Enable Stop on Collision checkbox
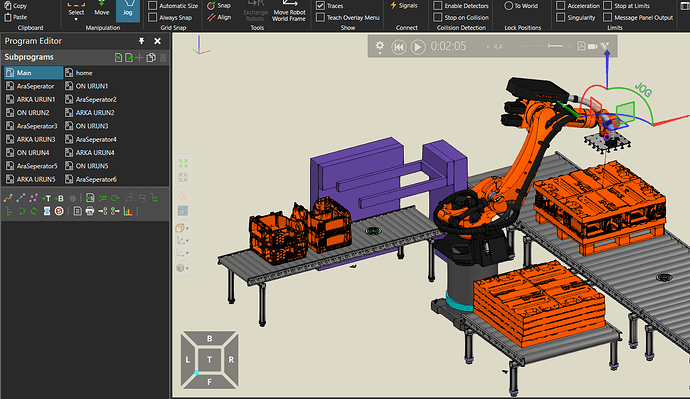Image resolution: width=690 pixels, height=399 pixels. click(x=437, y=18)
